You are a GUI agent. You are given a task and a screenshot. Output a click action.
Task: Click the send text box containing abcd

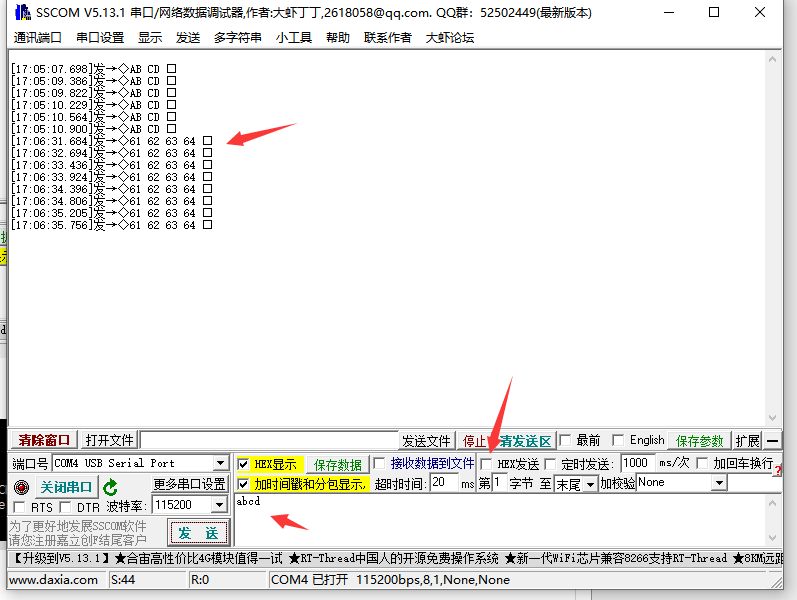tap(500, 518)
